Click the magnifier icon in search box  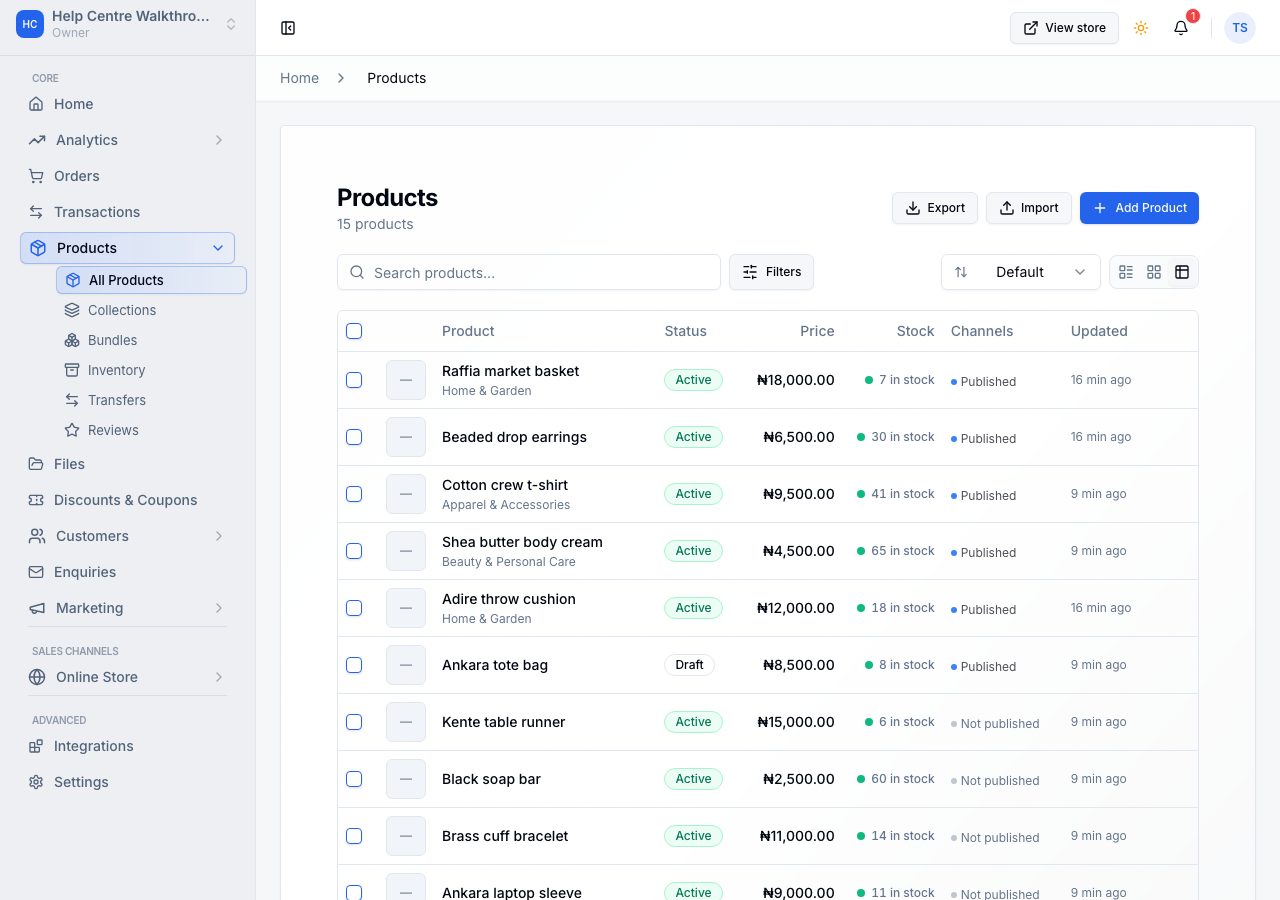coord(357,272)
